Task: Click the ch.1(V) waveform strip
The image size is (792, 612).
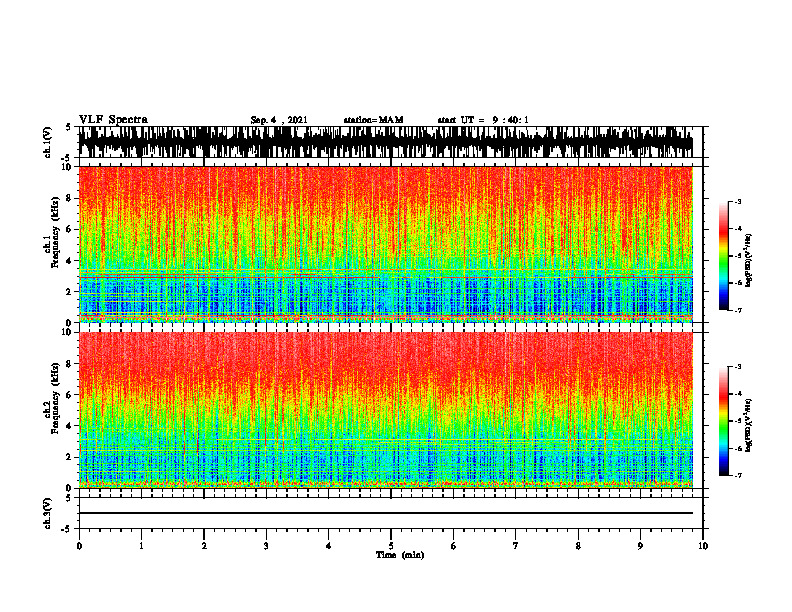Action: pyautogui.click(x=385, y=142)
